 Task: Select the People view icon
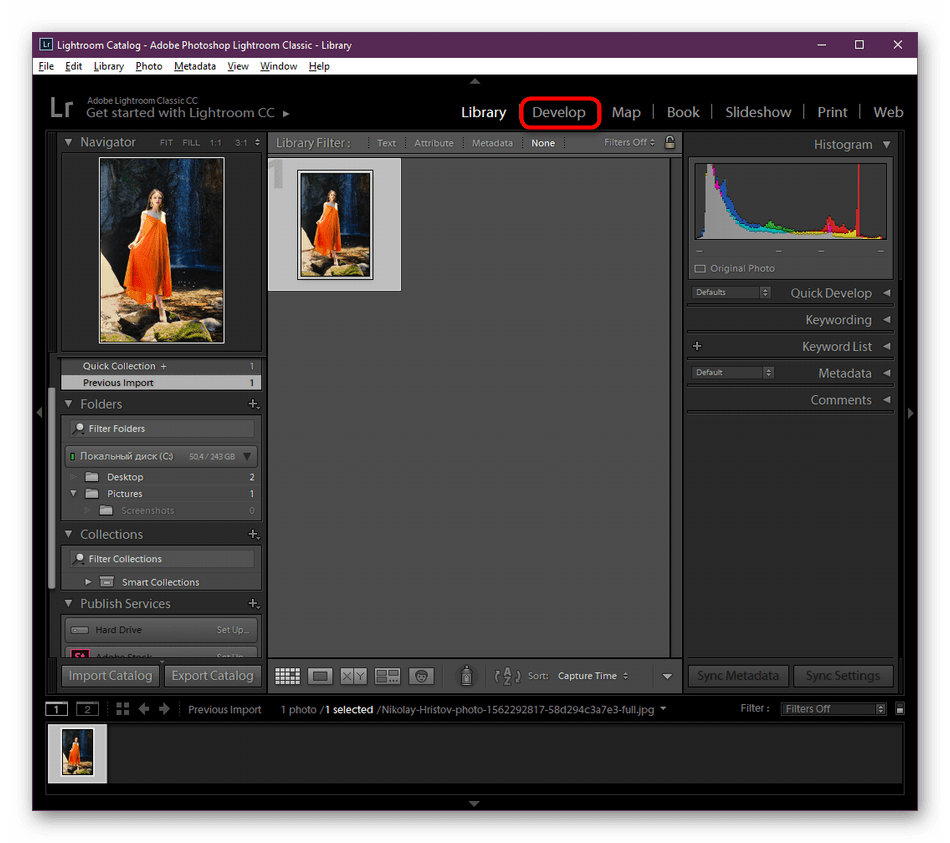point(421,676)
